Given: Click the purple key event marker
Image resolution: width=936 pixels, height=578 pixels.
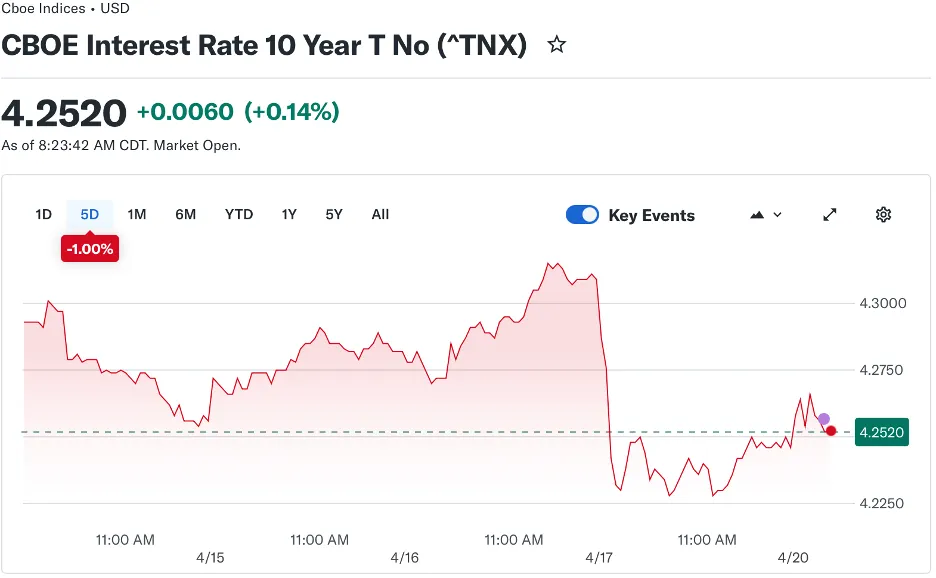Looking at the screenshot, I should click(824, 419).
